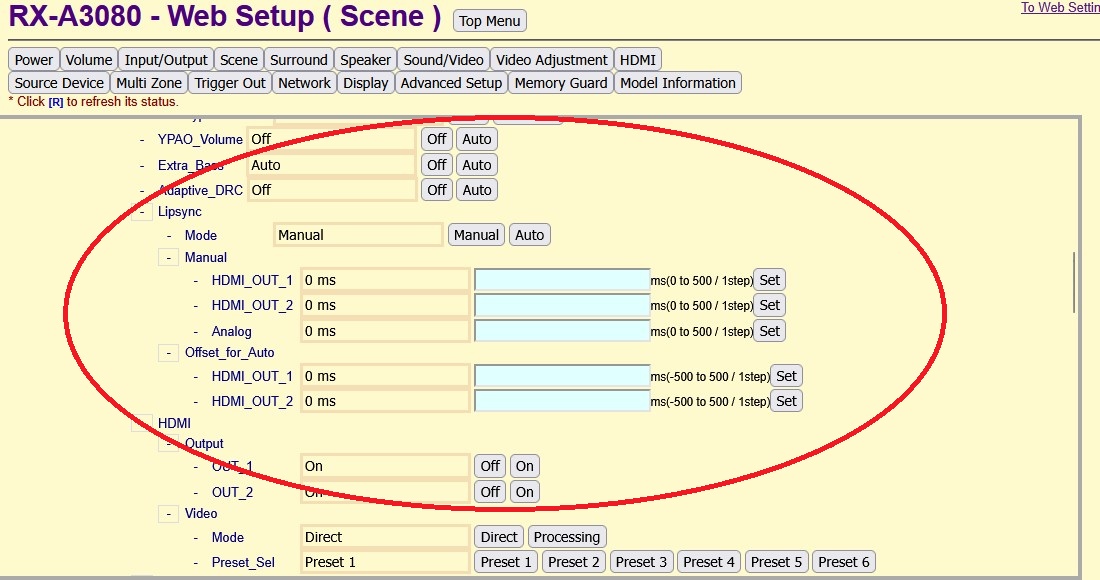Open the Top Menu button
This screenshot has width=1100, height=580.
click(x=490, y=21)
